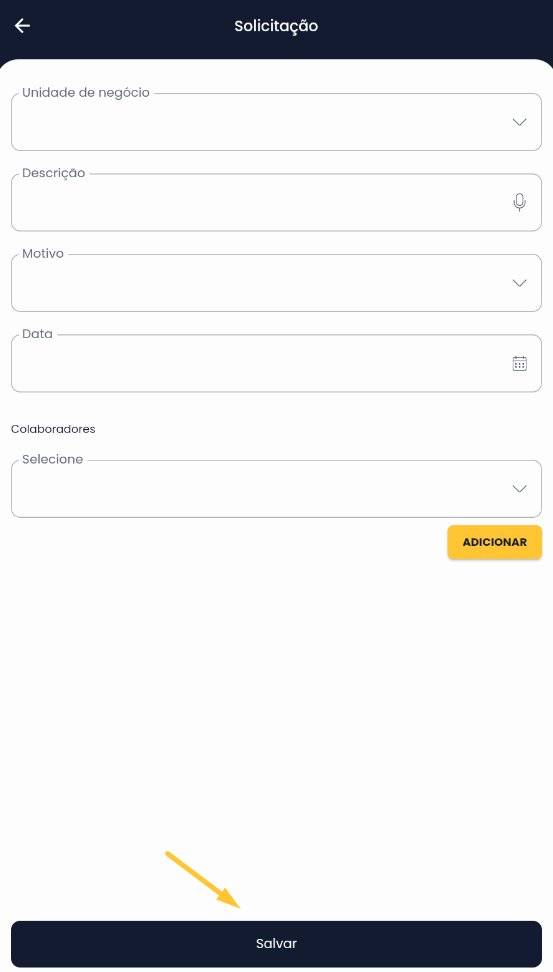This screenshot has width=553, height=972.
Task: Tap the microphone icon in Descrição
Action: [520, 202]
